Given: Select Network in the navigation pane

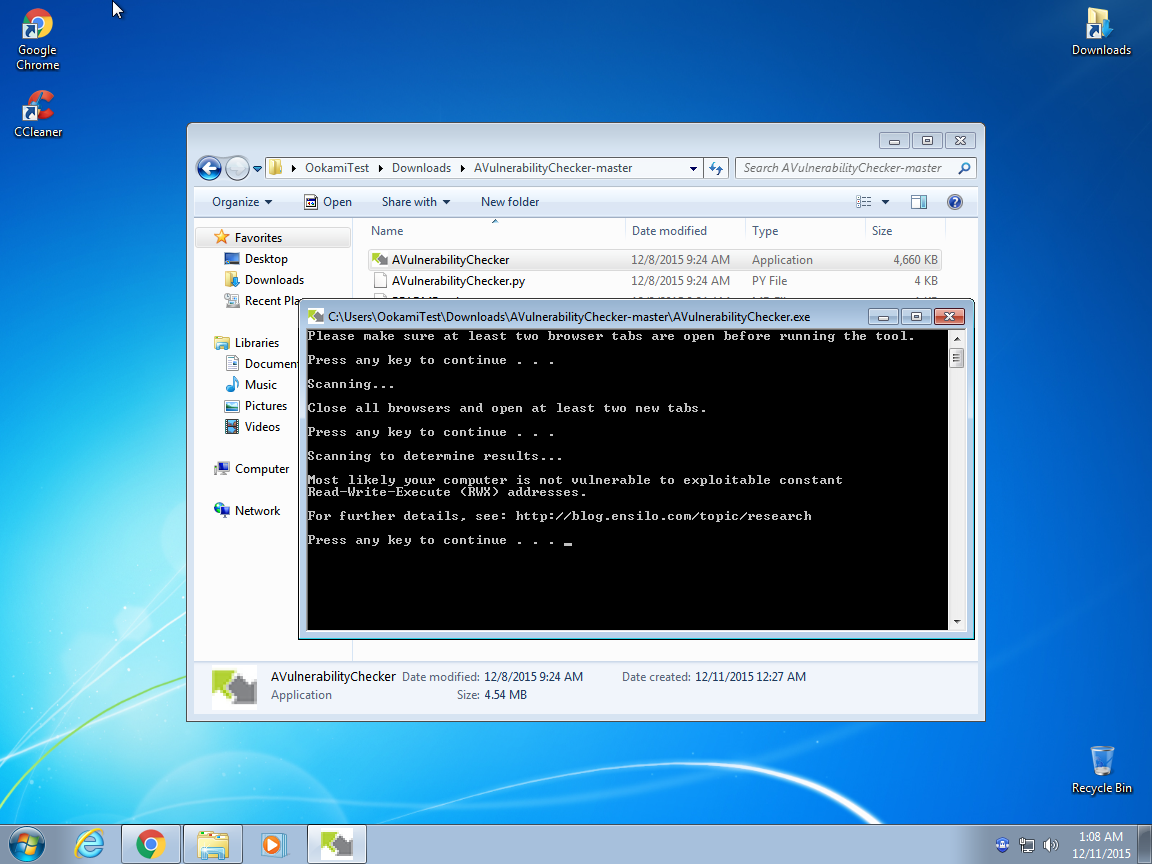Looking at the screenshot, I should (257, 511).
